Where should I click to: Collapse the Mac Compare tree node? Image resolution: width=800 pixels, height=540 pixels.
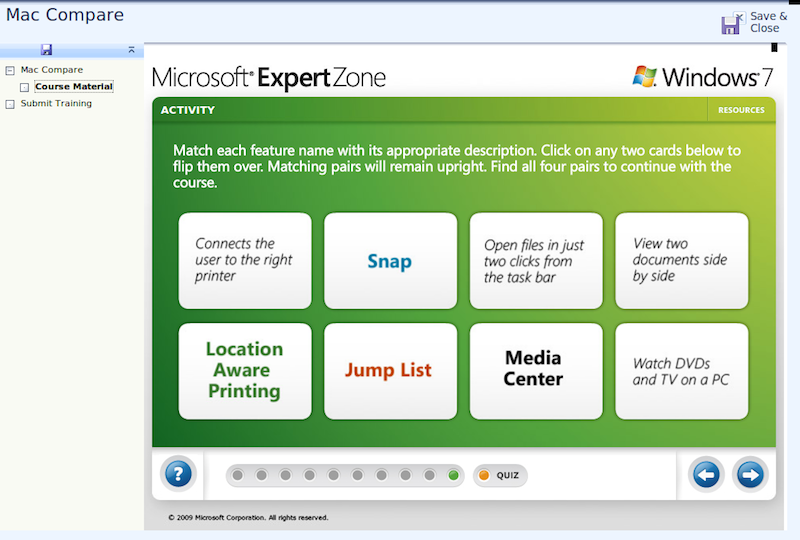[x=10, y=70]
